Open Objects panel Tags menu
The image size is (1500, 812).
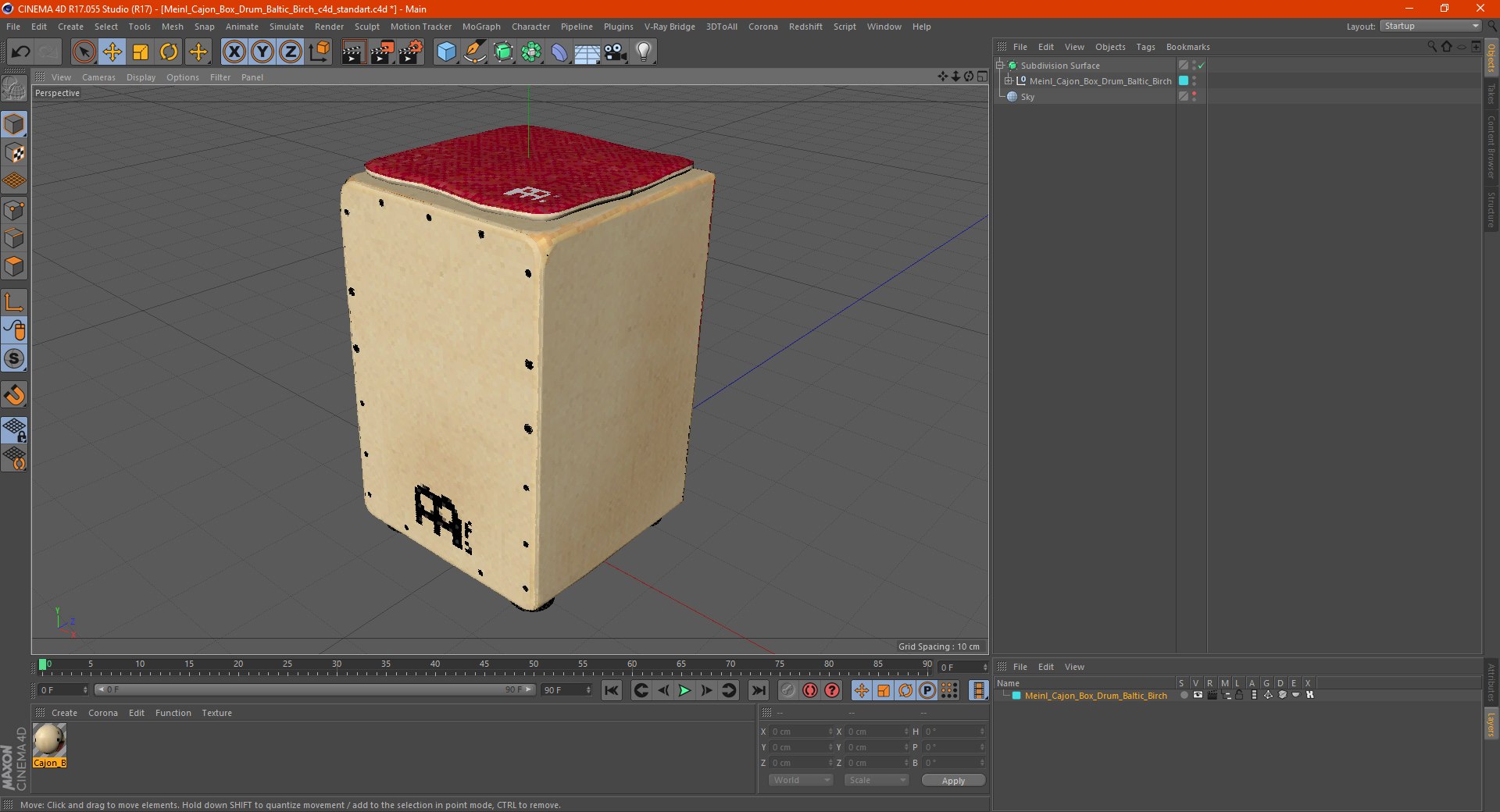(x=1145, y=47)
